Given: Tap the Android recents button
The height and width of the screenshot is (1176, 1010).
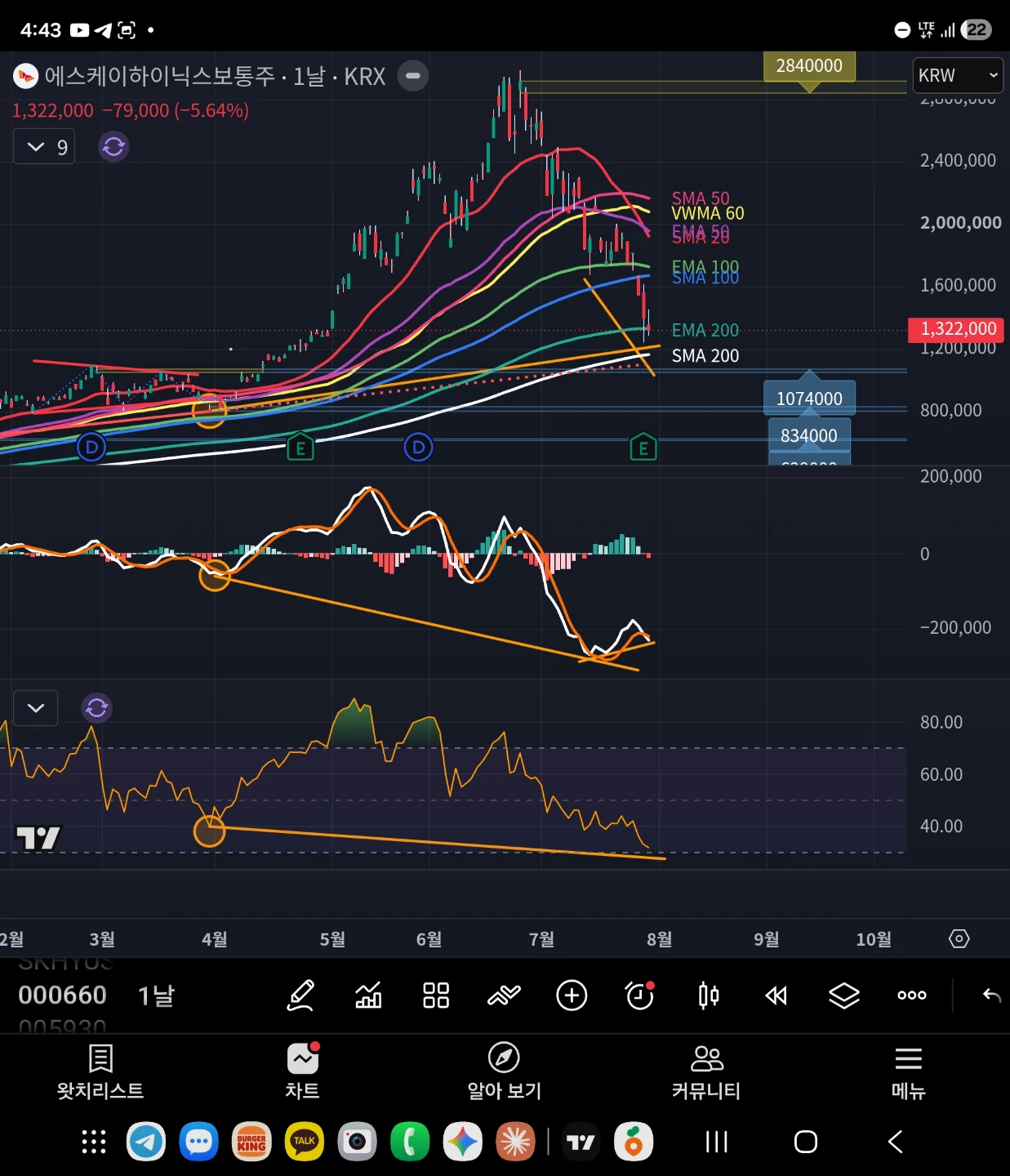Looking at the screenshot, I should click(717, 1142).
